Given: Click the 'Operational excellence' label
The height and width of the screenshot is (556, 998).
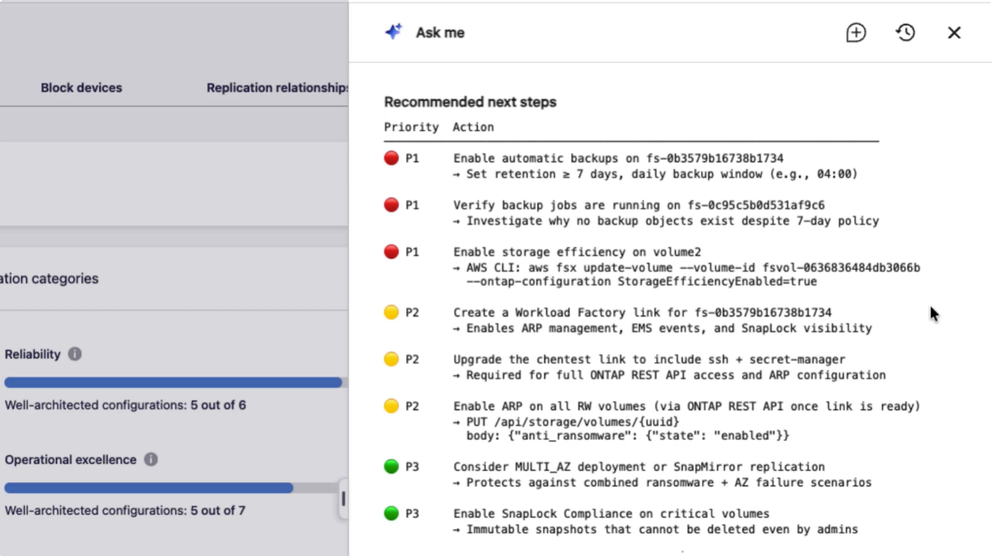Looking at the screenshot, I should pyautogui.click(x=71, y=460).
